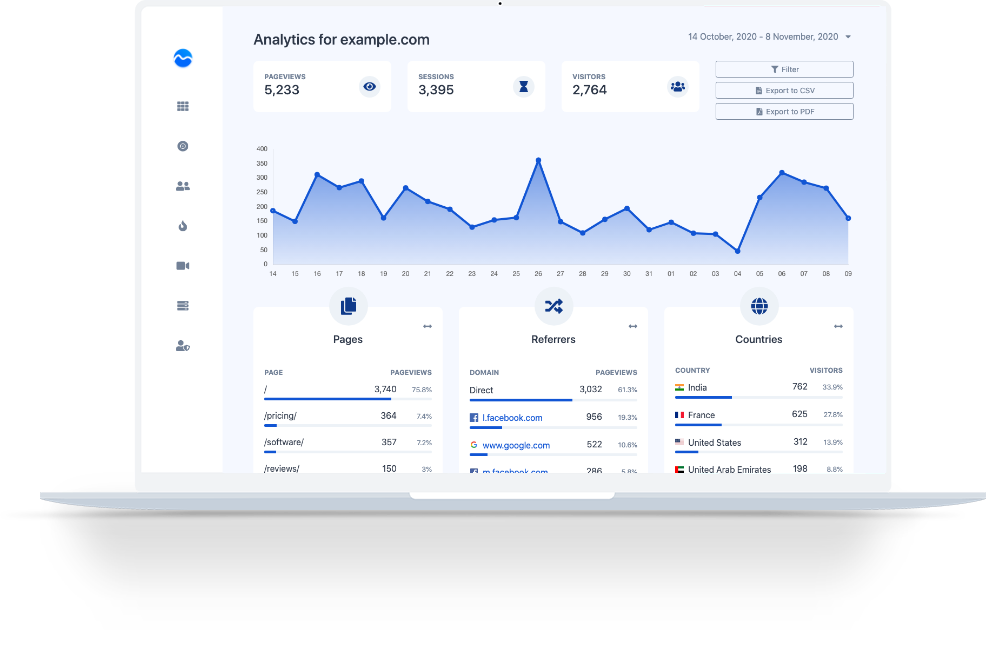Open the realtime target icon in sidebar

pos(183,146)
